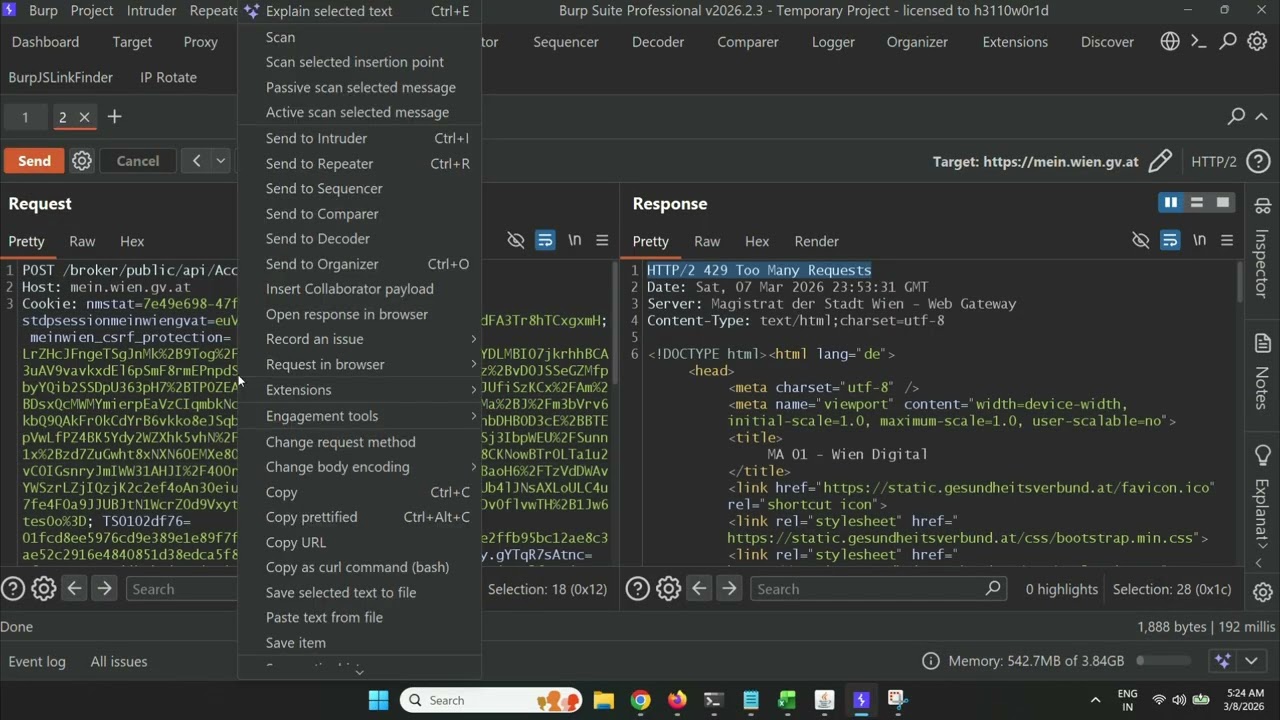Image resolution: width=1280 pixels, height=720 pixels.
Task: Go to next response search match
Action: click(729, 589)
